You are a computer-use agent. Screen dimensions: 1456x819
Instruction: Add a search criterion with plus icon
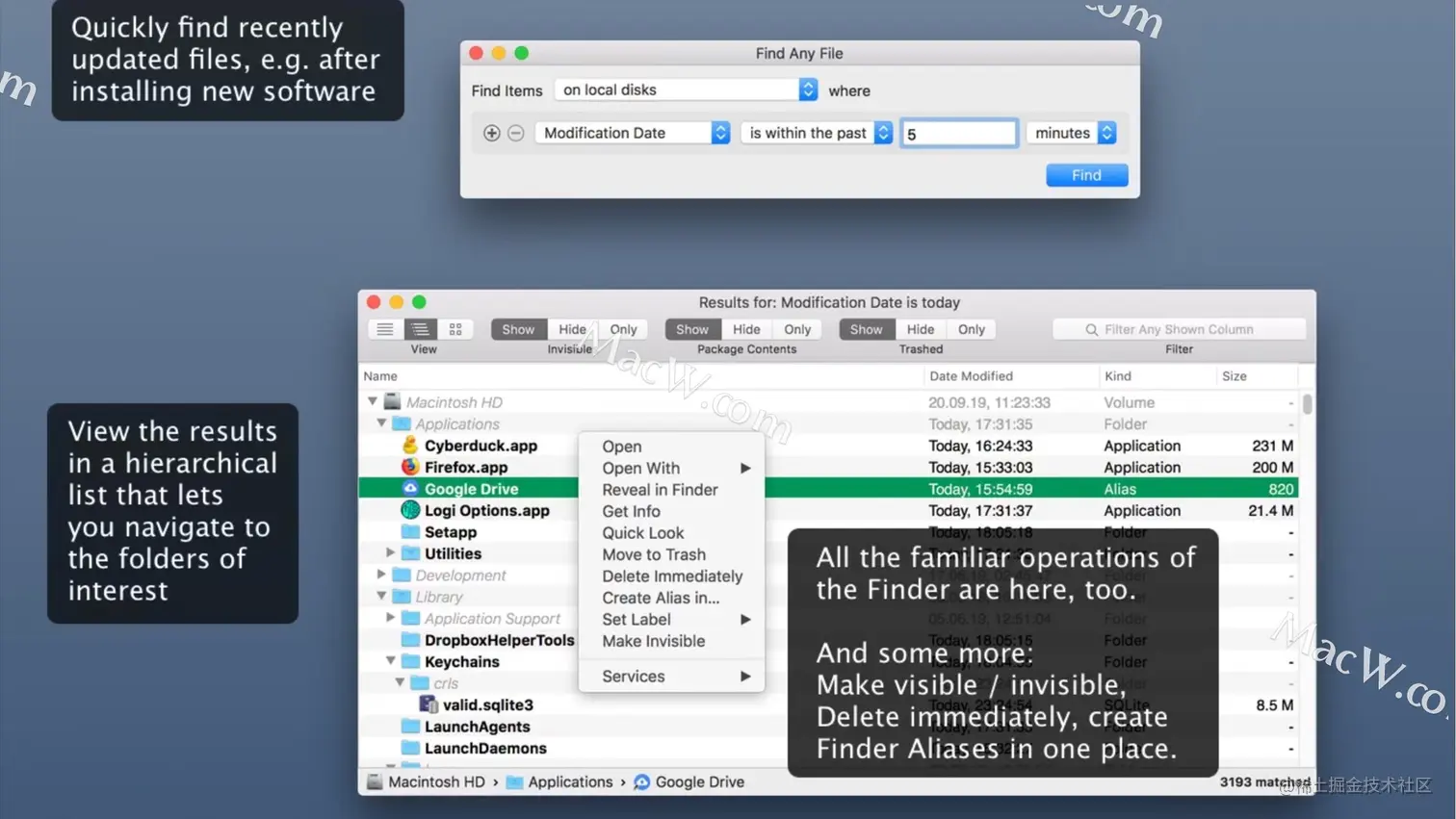(x=491, y=133)
